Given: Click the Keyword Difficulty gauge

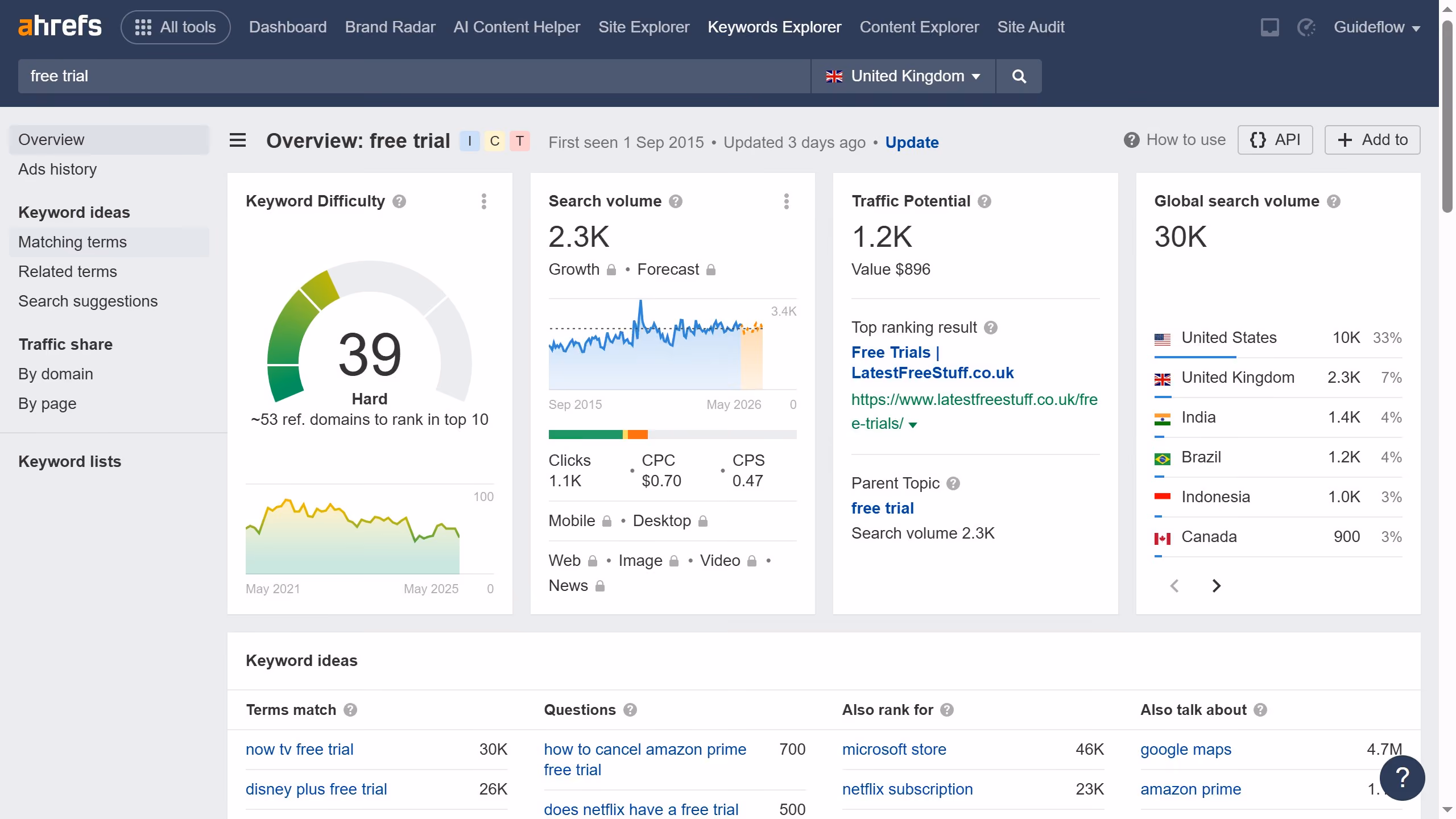Looking at the screenshot, I should (x=370, y=331).
